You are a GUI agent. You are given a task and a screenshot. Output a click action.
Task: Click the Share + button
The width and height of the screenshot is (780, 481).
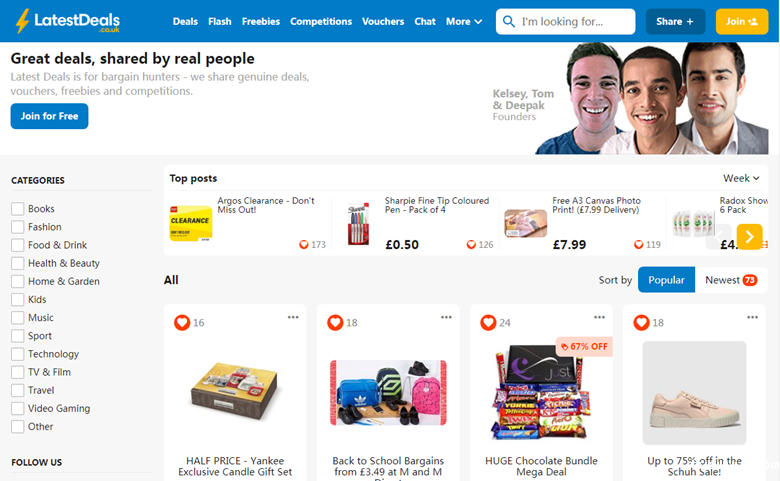tap(675, 21)
